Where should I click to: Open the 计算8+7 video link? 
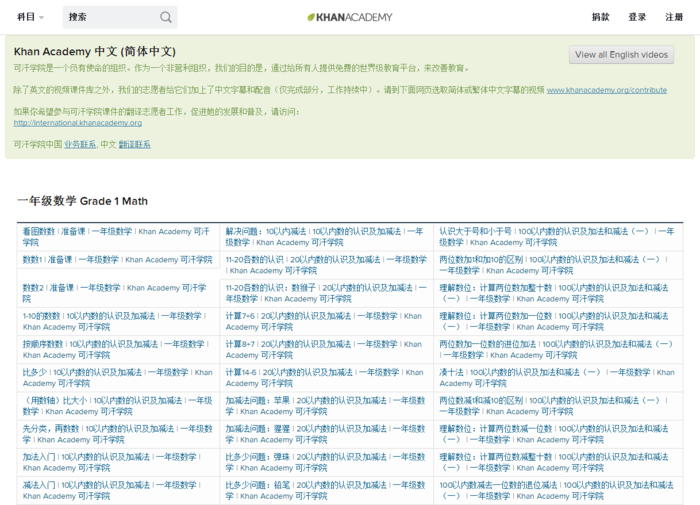[x=324, y=349]
